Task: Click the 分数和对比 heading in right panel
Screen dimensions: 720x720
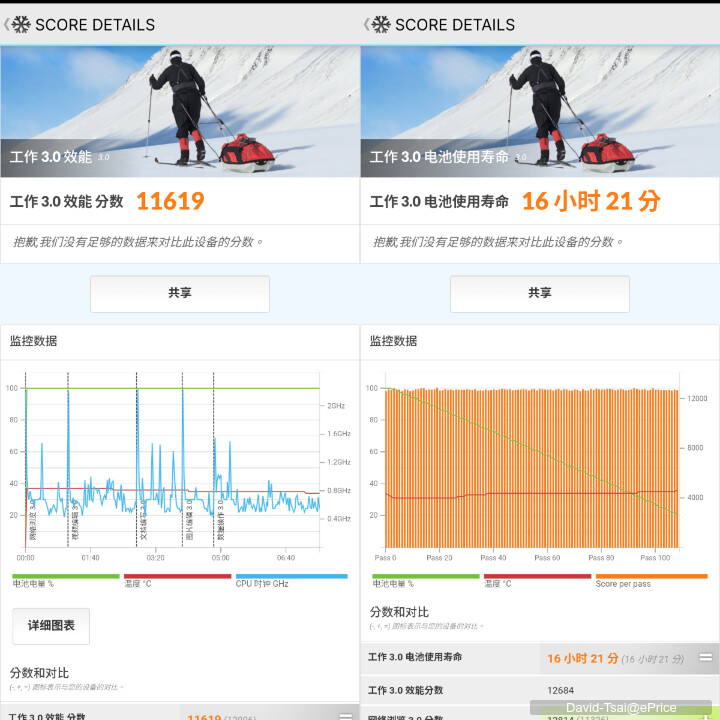Action: (x=399, y=612)
